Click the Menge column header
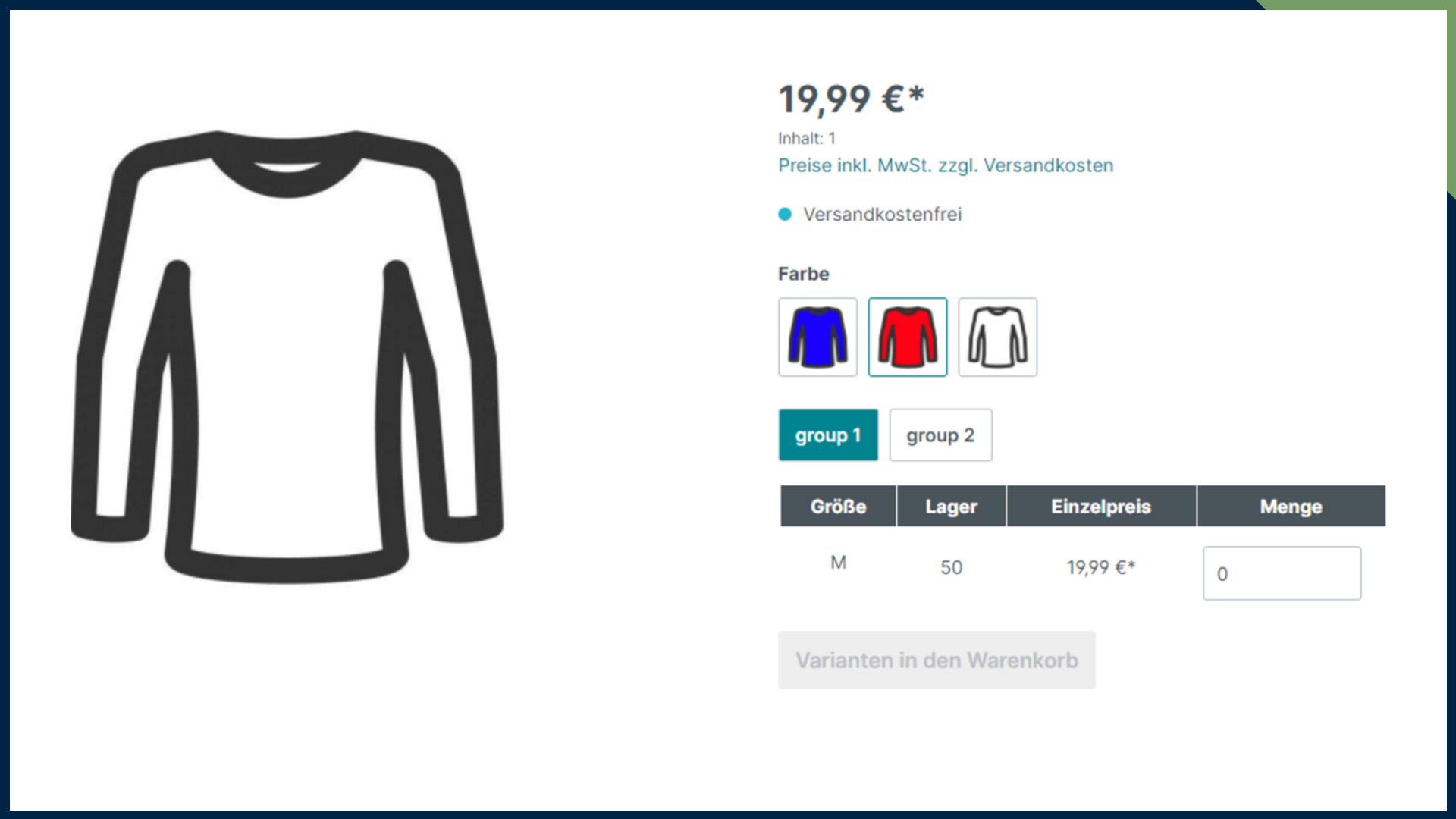The image size is (1456, 819). tap(1291, 506)
